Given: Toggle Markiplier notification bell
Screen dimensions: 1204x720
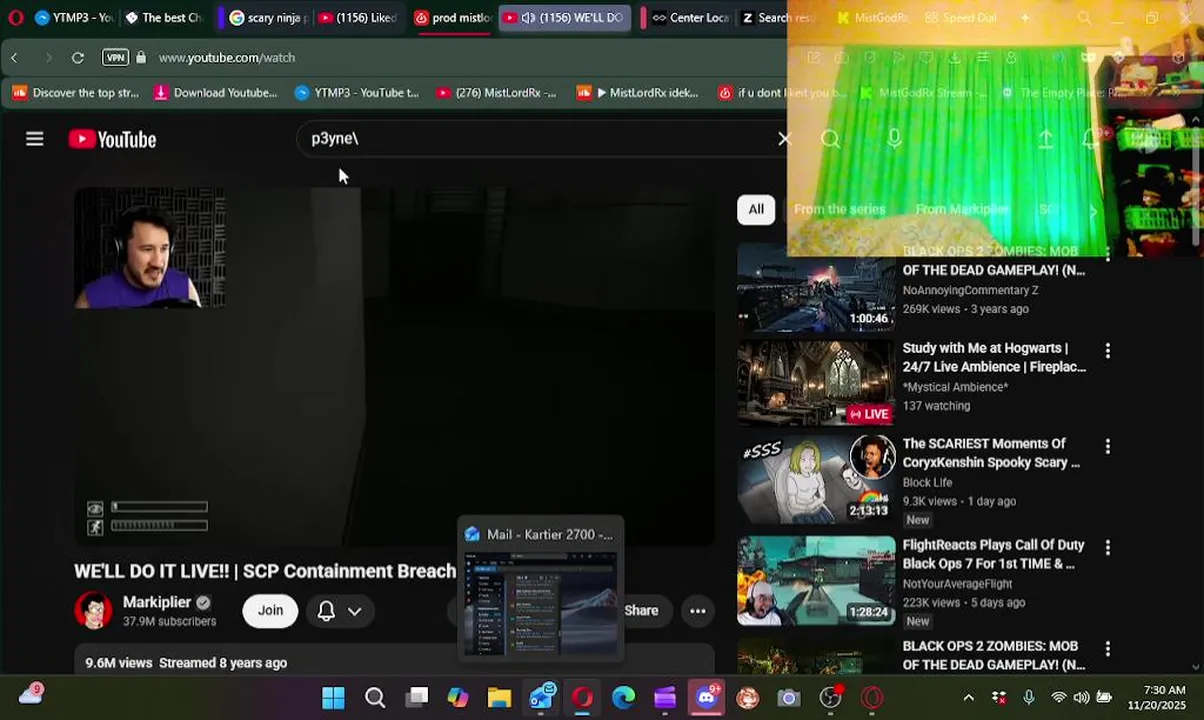Looking at the screenshot, I should tap(326, 611).
